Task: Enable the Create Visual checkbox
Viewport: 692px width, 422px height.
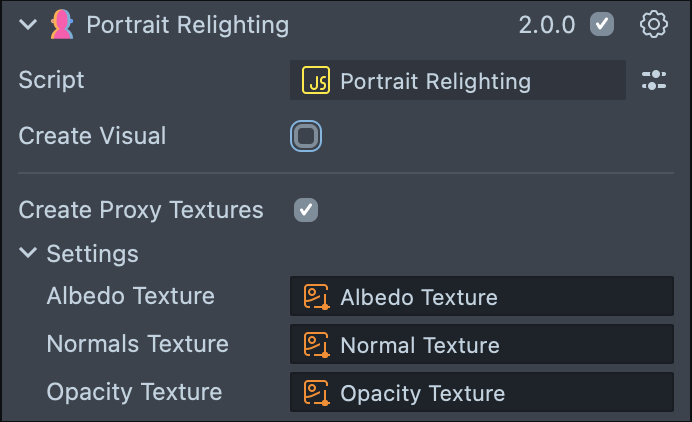Action: (x=306, y=136)
